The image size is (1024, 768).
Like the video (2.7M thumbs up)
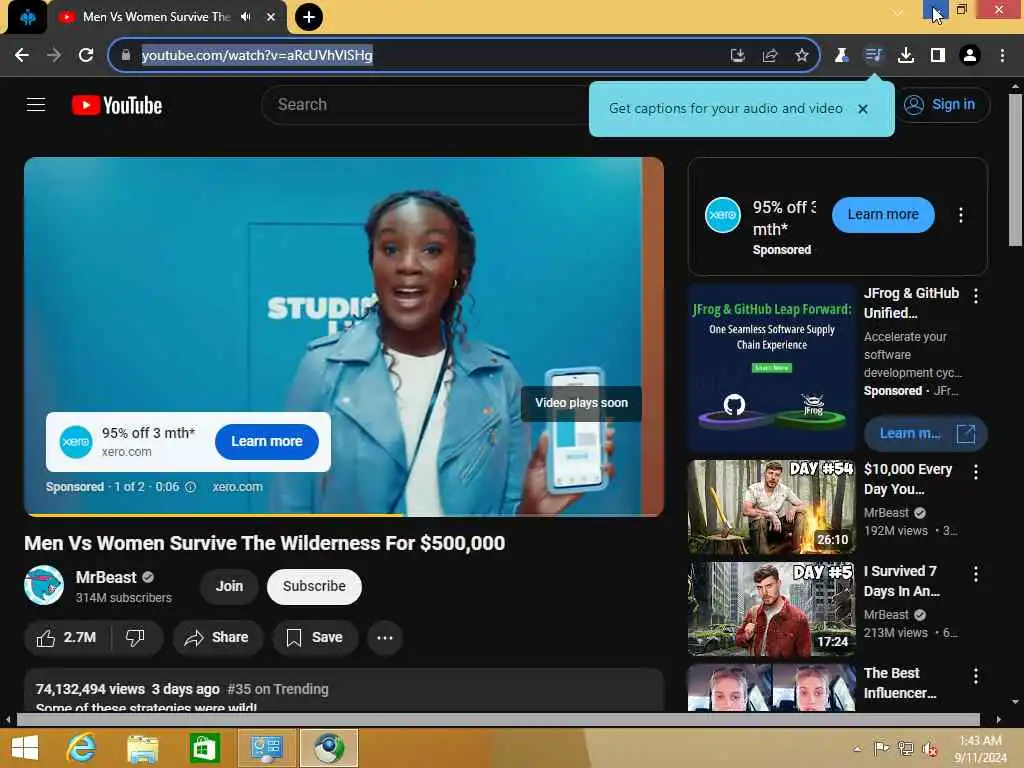67,637
